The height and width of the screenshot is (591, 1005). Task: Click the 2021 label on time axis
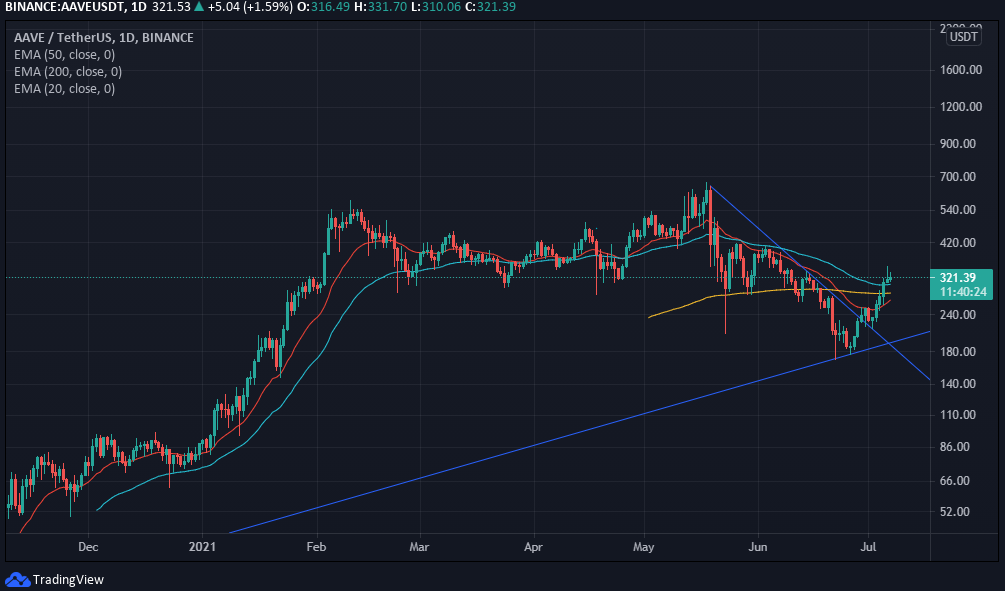(202, 547)
